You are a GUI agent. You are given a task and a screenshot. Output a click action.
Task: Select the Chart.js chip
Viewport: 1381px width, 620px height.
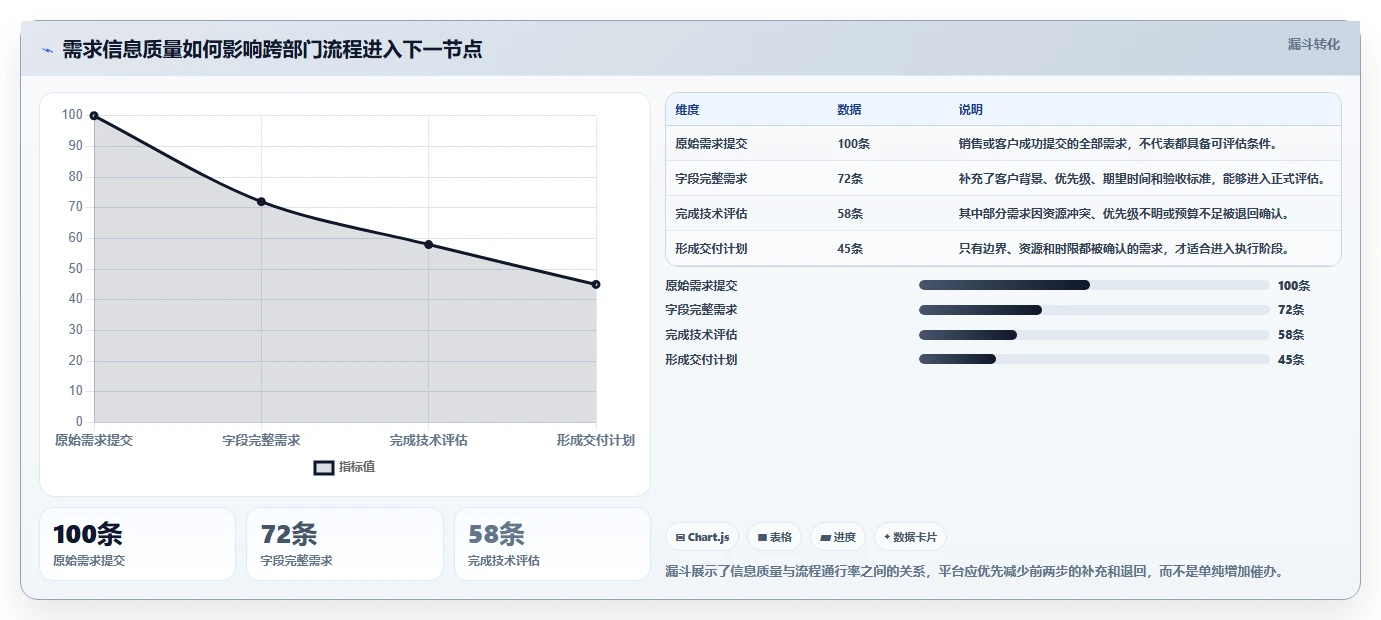pos(702,537)
